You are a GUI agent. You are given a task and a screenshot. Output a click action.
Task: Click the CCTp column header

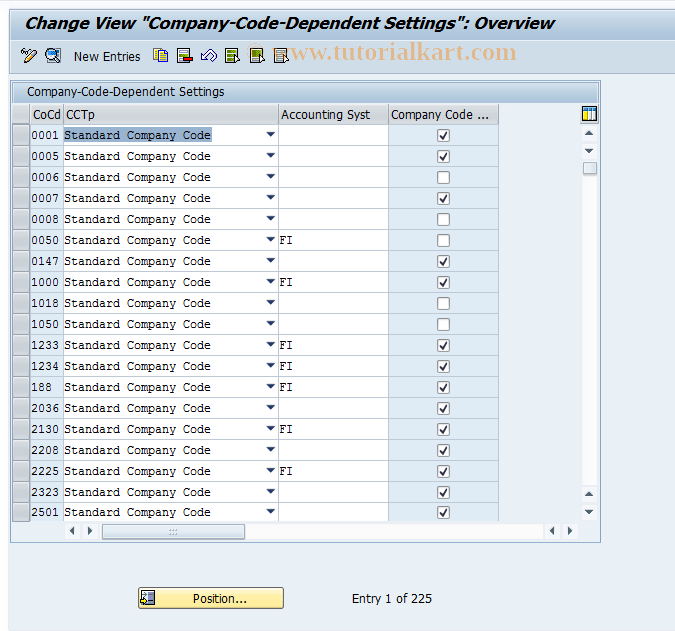pyautogui.click(x=170, y=115)
